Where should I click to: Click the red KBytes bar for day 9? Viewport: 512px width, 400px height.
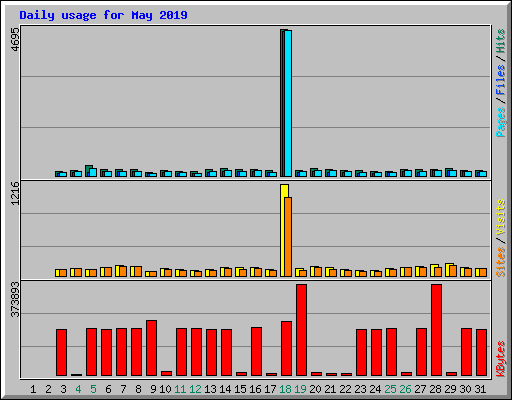click(x=151, y=348)
